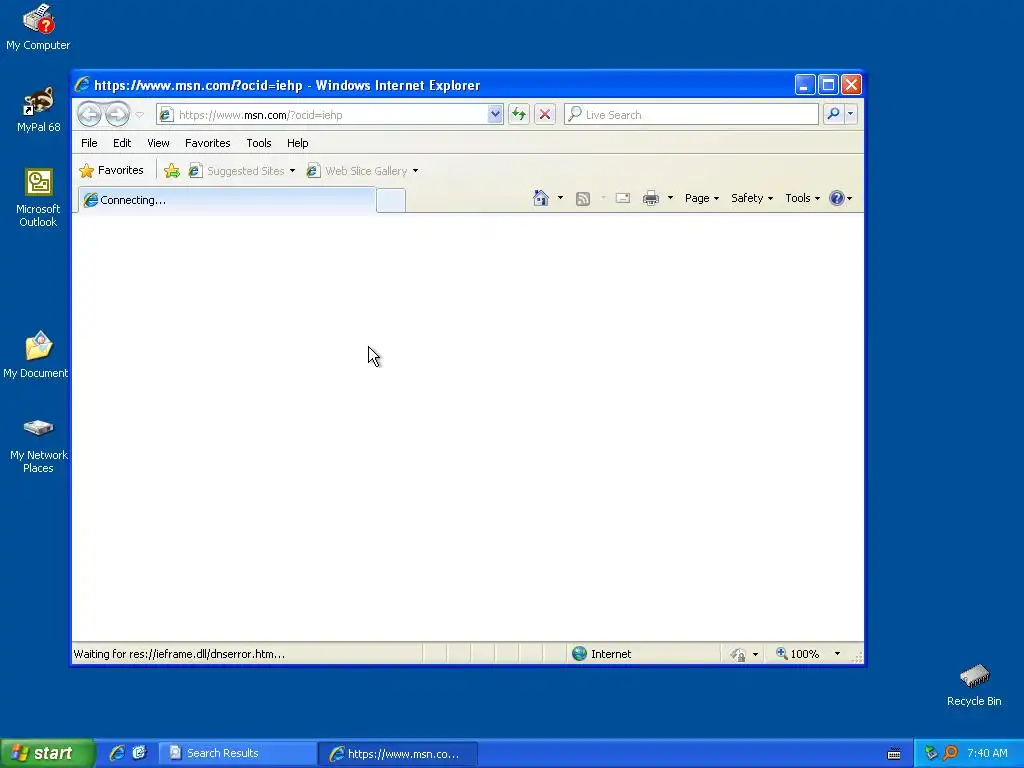Viewport: 1024px width, 768px height.
Task: Open the View menu
Action: coord(158,143)
